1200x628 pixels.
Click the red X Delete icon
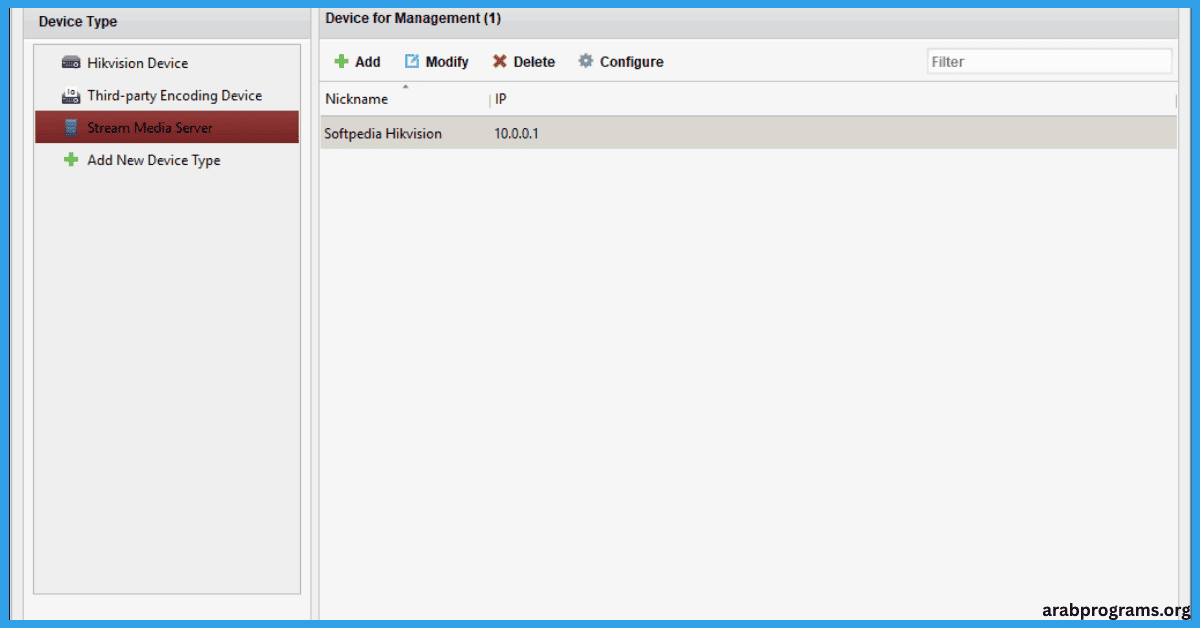tap(500, 62)
